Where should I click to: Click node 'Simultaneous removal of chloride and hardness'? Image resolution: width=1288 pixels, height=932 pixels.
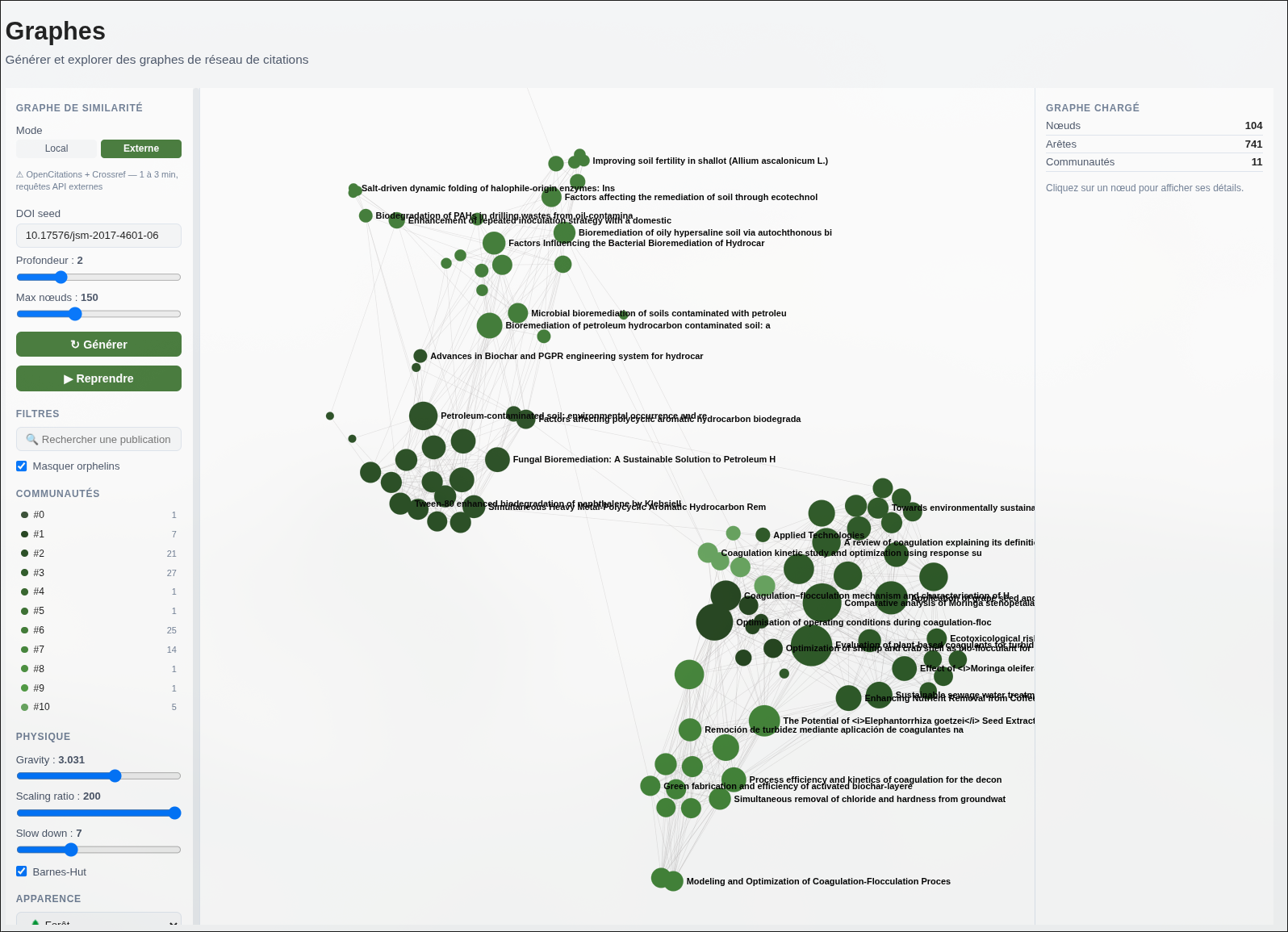pyautogui.click(x=720, y=800)
